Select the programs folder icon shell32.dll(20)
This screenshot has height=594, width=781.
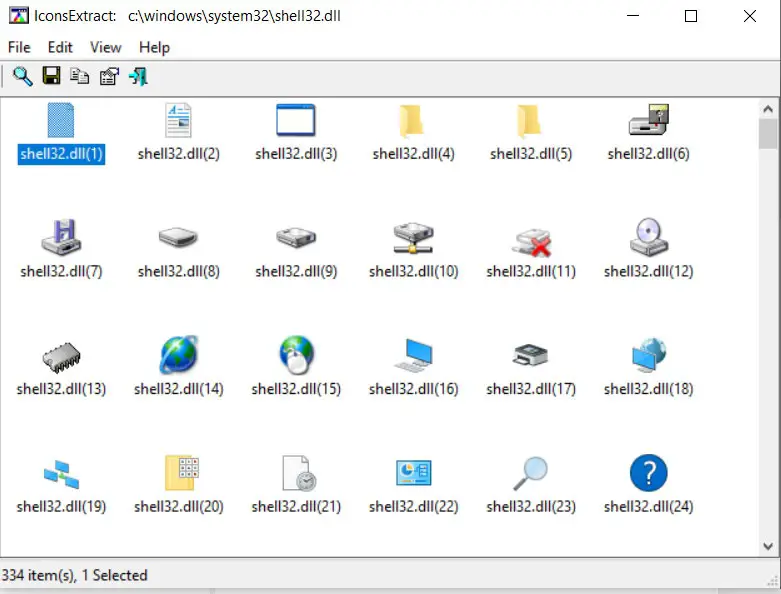[181, 473]
